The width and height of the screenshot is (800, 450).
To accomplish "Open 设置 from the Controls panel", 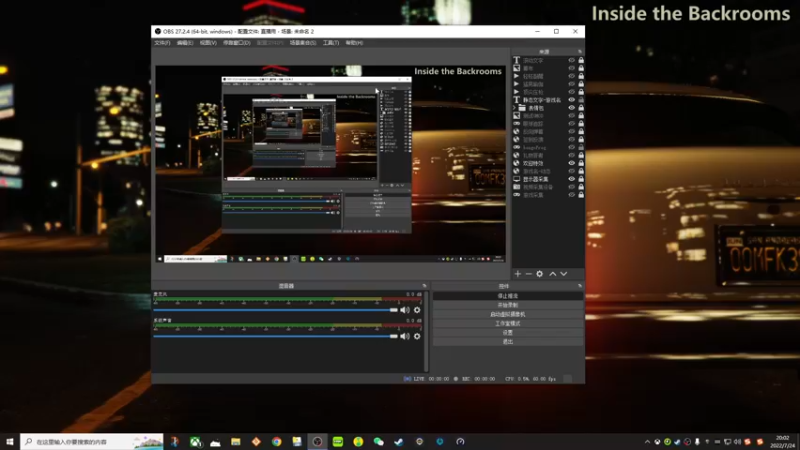I will pos(508,333).
